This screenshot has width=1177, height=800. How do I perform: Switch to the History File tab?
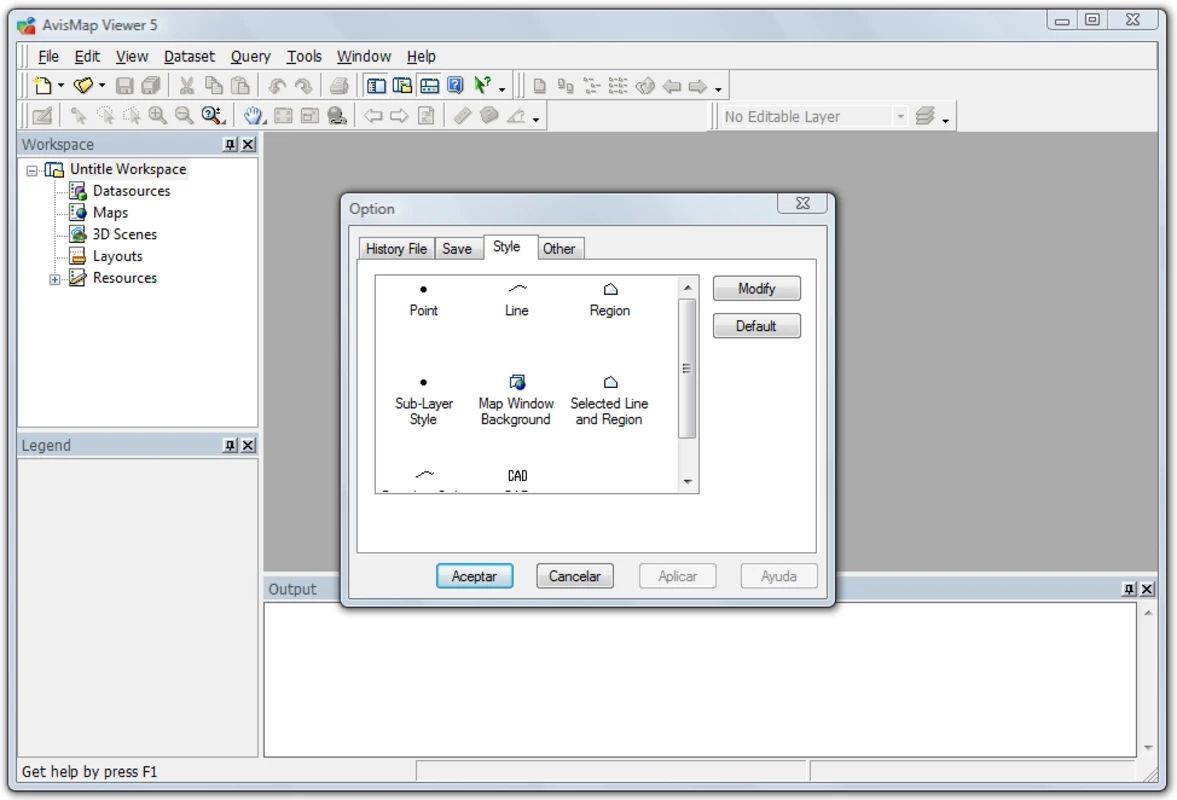tap(396, 248)
